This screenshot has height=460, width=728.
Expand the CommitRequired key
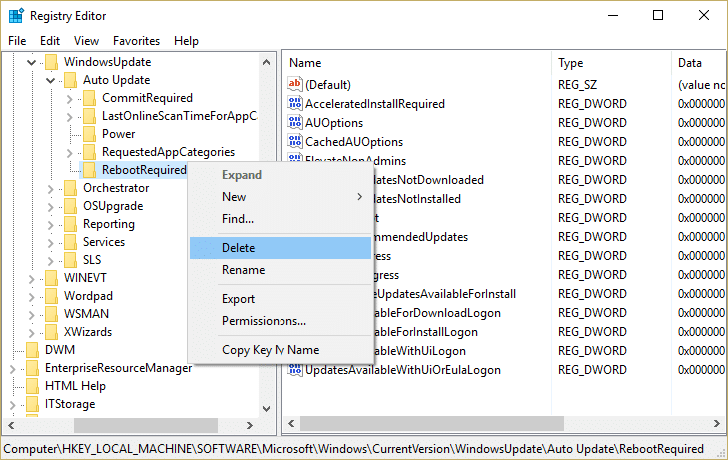pos(70,98)
